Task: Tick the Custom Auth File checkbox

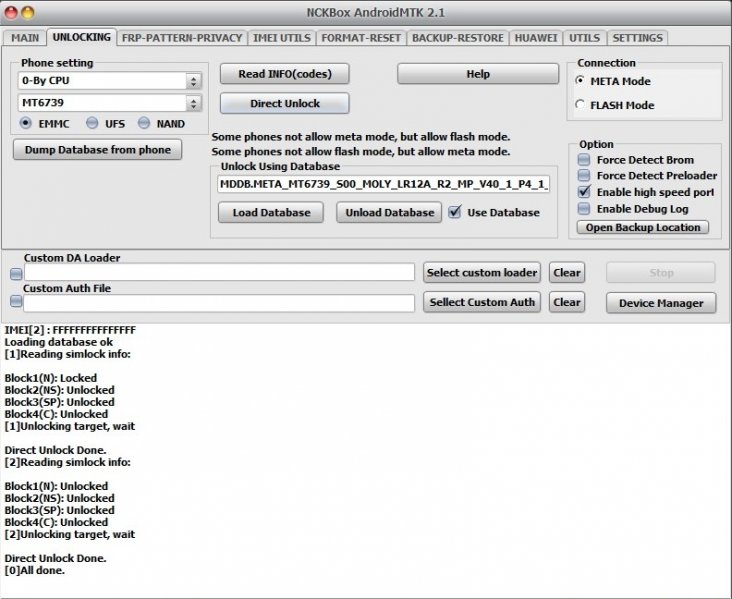Action: pos(16,302)
